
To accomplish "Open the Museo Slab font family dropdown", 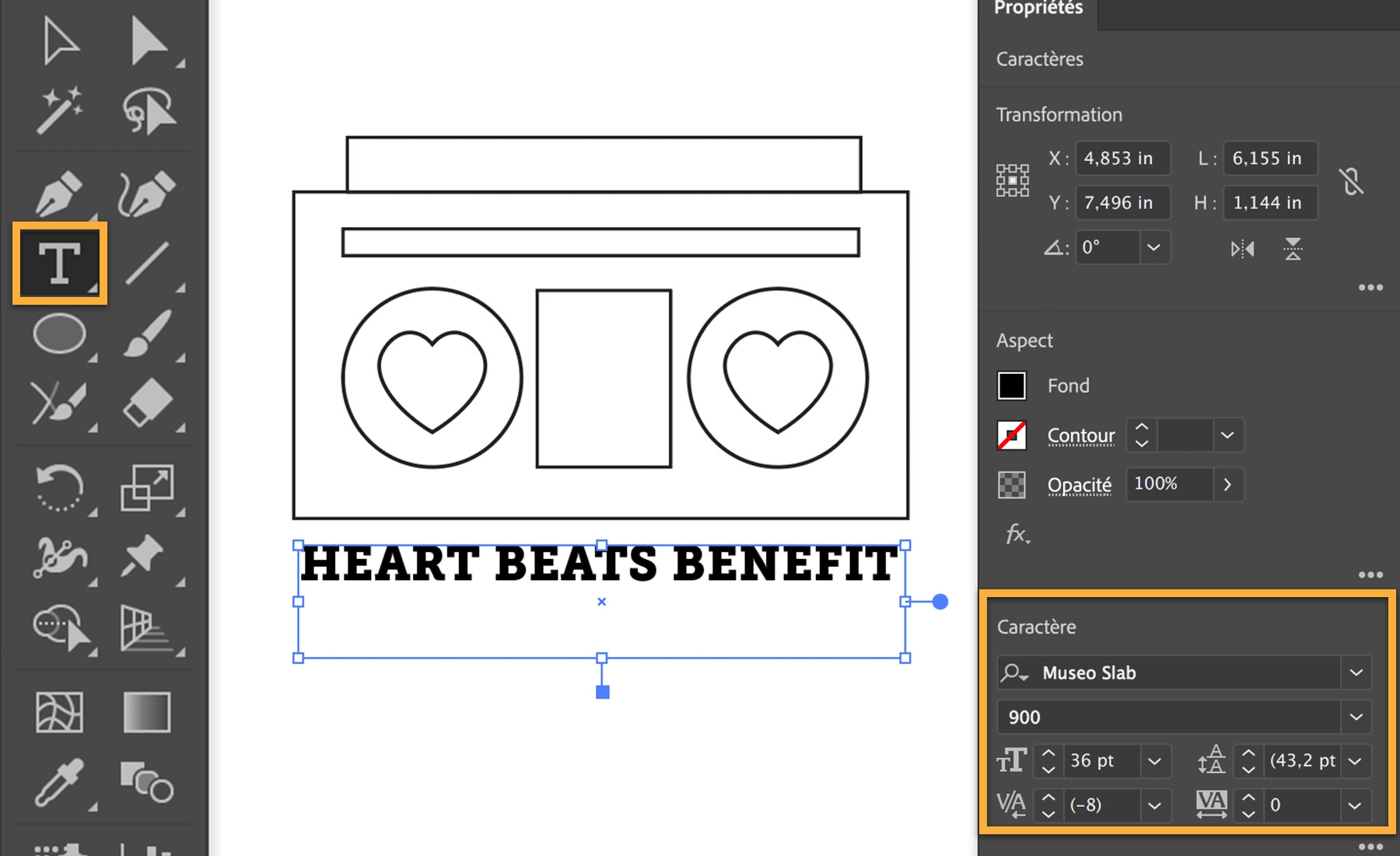I will pos(1357,673).
